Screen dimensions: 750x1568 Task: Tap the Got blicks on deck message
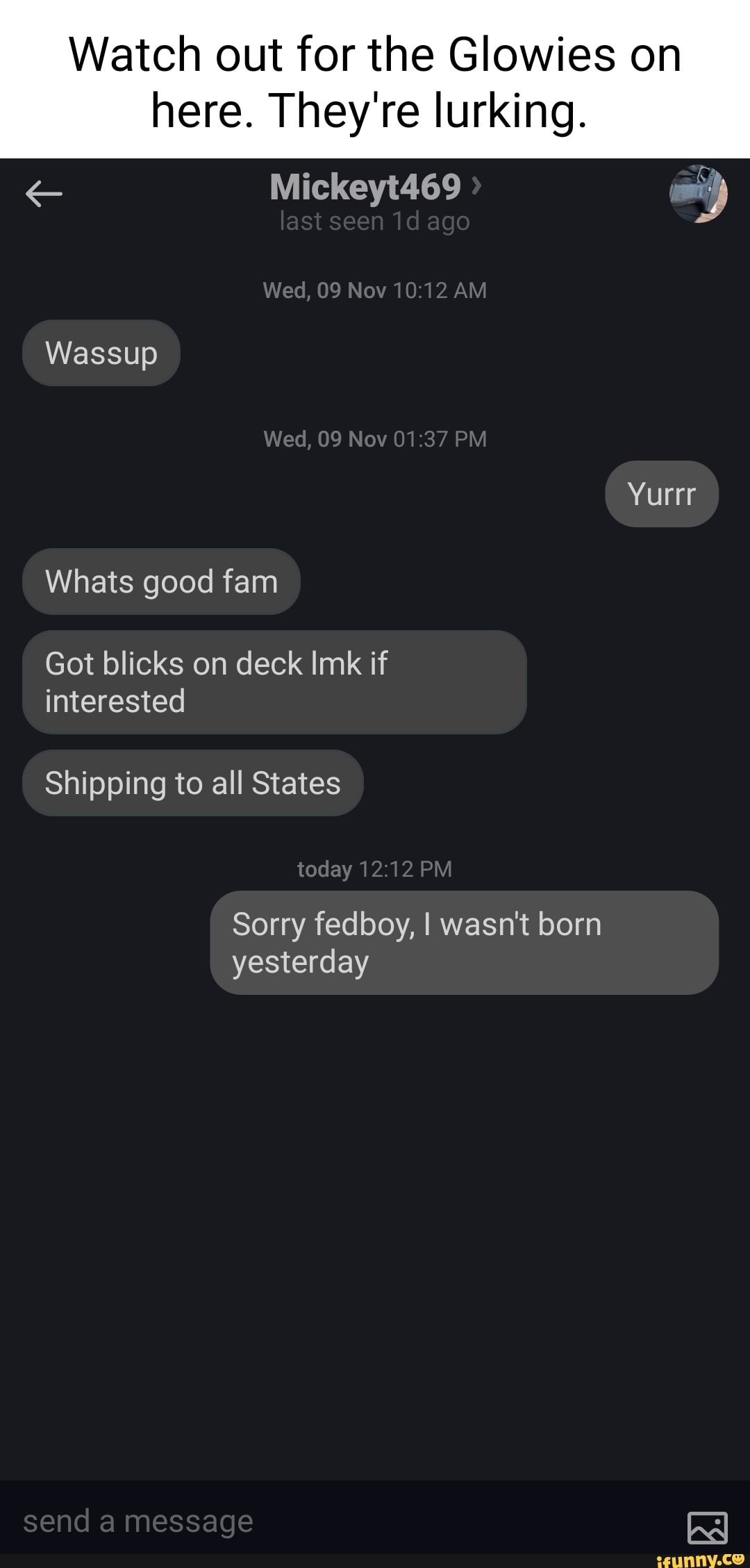[274, 682]
